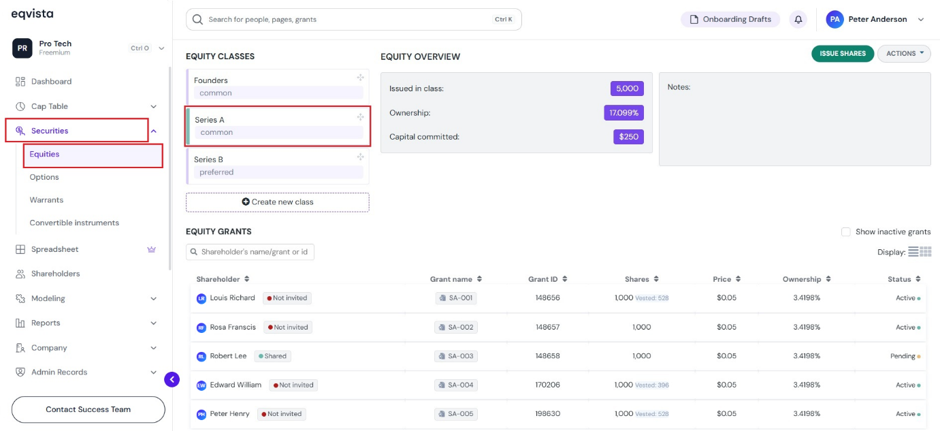The width and height of the screenshot is (940, 431).
Task: Click the Reports chart icon
Action: click(x=20, y=323)
